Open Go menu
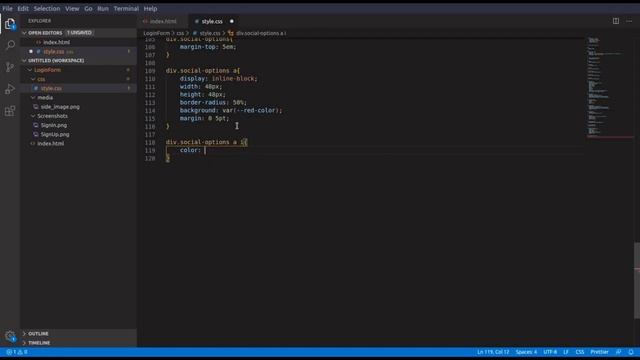The height and width of the screenshot is (360, 640). tap(88, 8)
